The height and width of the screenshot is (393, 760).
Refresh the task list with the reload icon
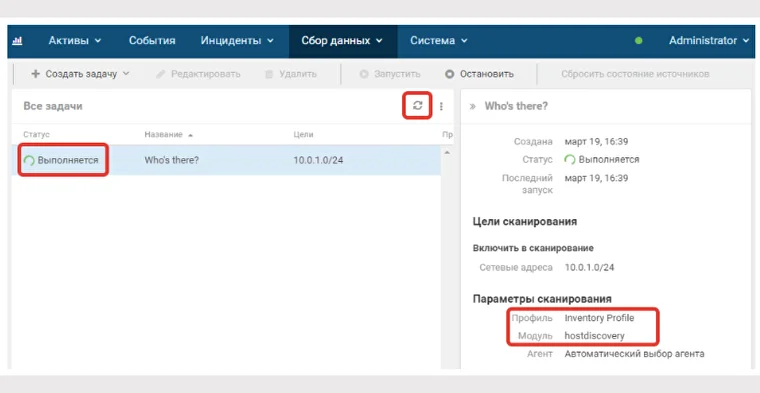coord(417,106)
